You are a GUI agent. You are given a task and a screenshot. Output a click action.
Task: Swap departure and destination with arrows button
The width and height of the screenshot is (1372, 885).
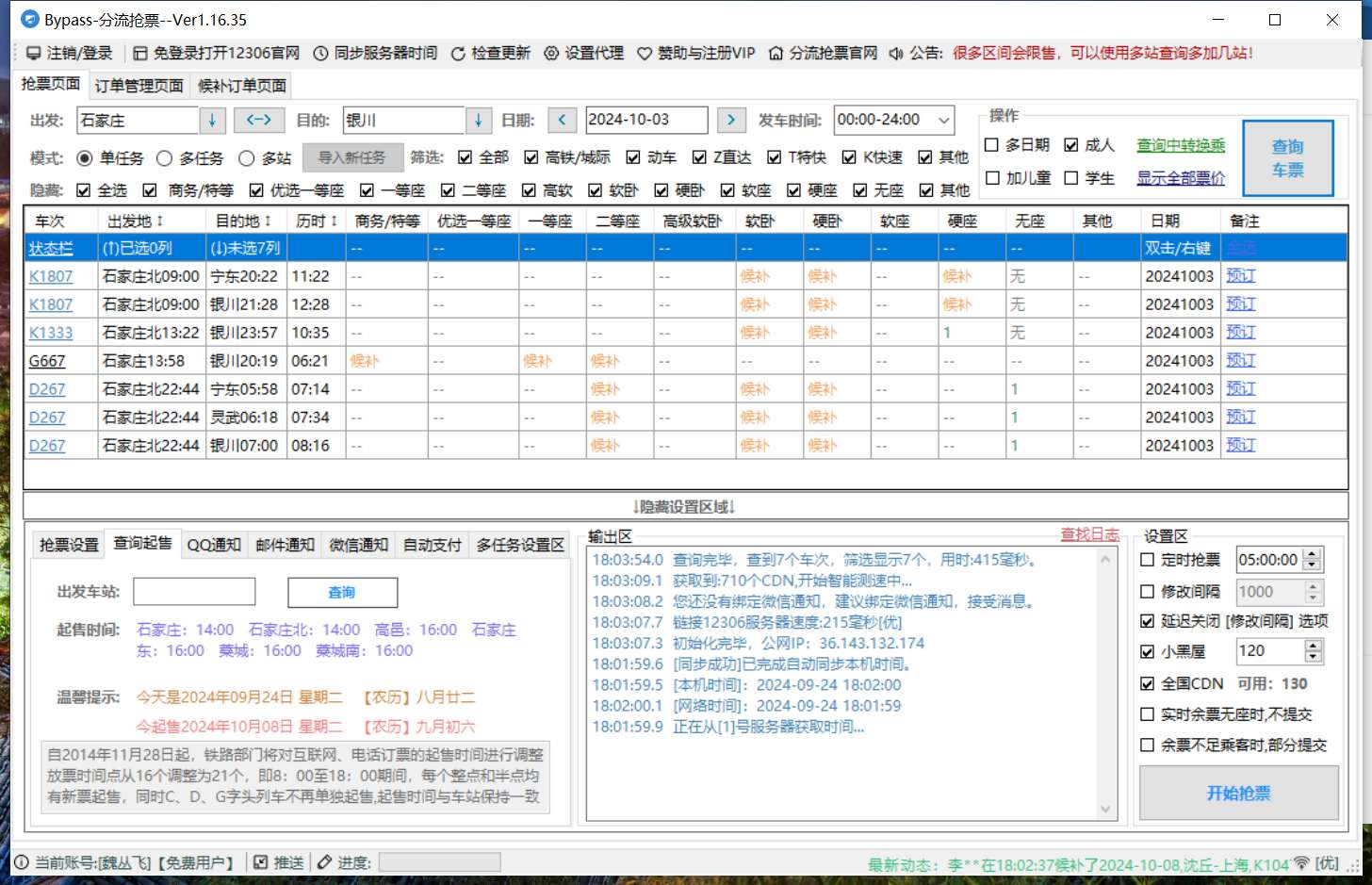(x=259, y=120)
